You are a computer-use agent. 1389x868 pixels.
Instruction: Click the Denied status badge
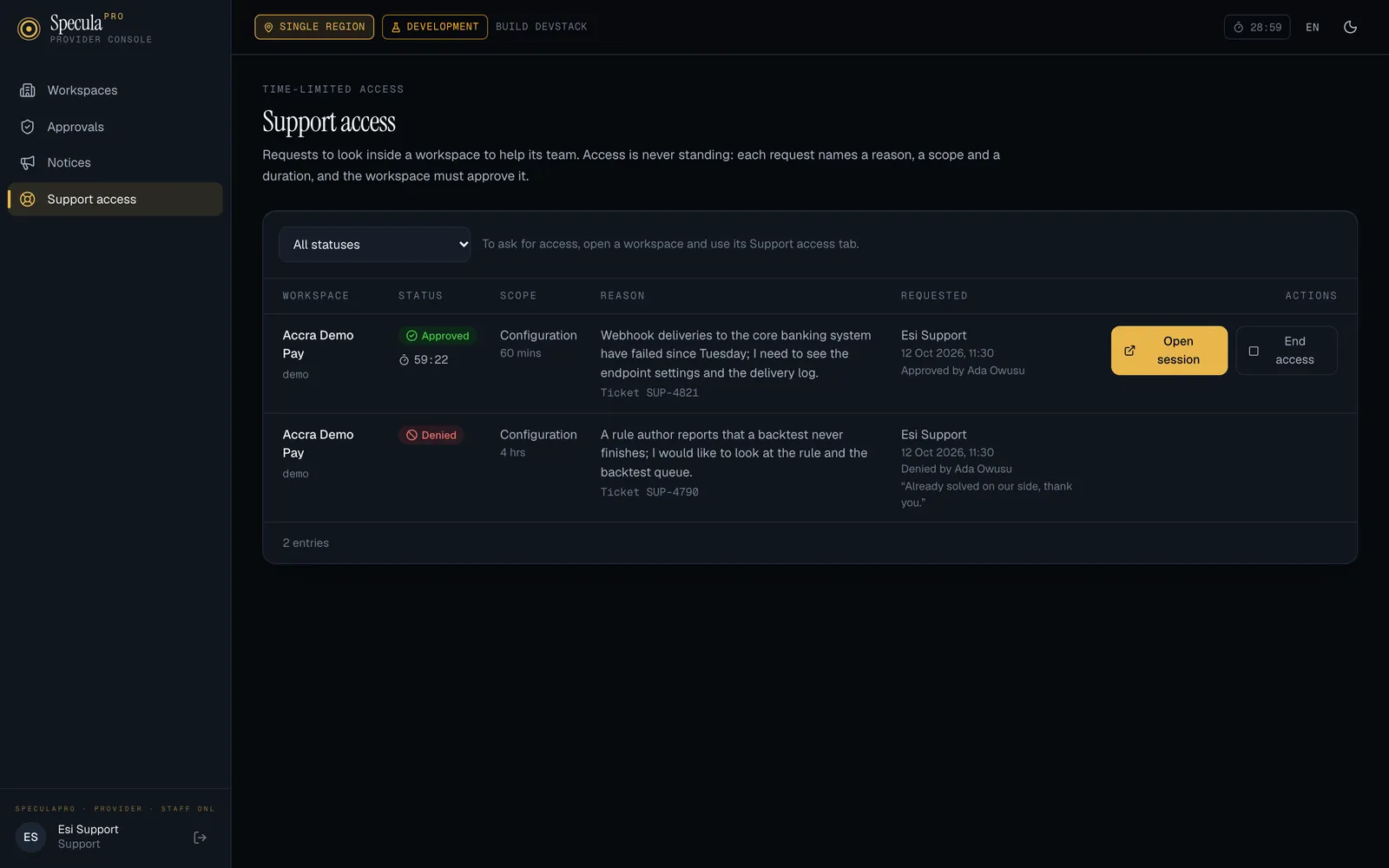pyautogui.click(x=431, y=435)
